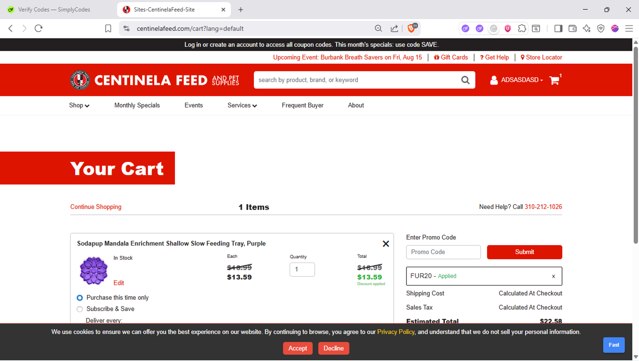Screen dimensions: 639x361
Task: Open Monthly Specials page
Action: point(137,106)
